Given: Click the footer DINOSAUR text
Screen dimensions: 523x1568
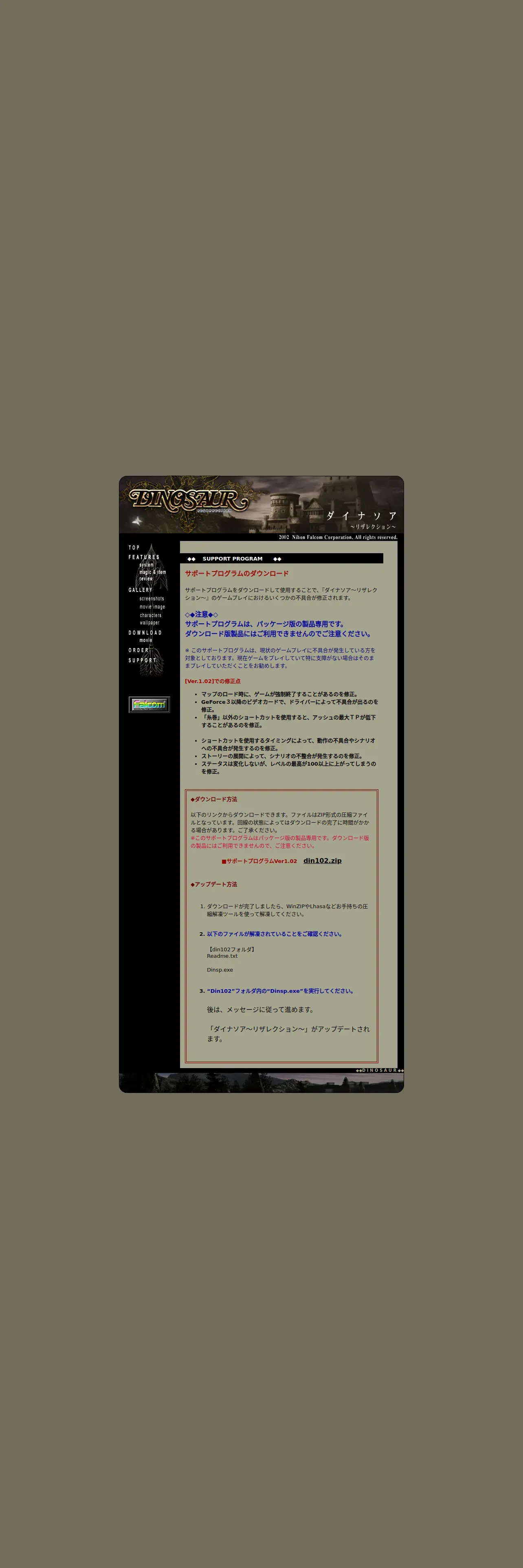Looking at the screenshot, I should point(380,1070).
